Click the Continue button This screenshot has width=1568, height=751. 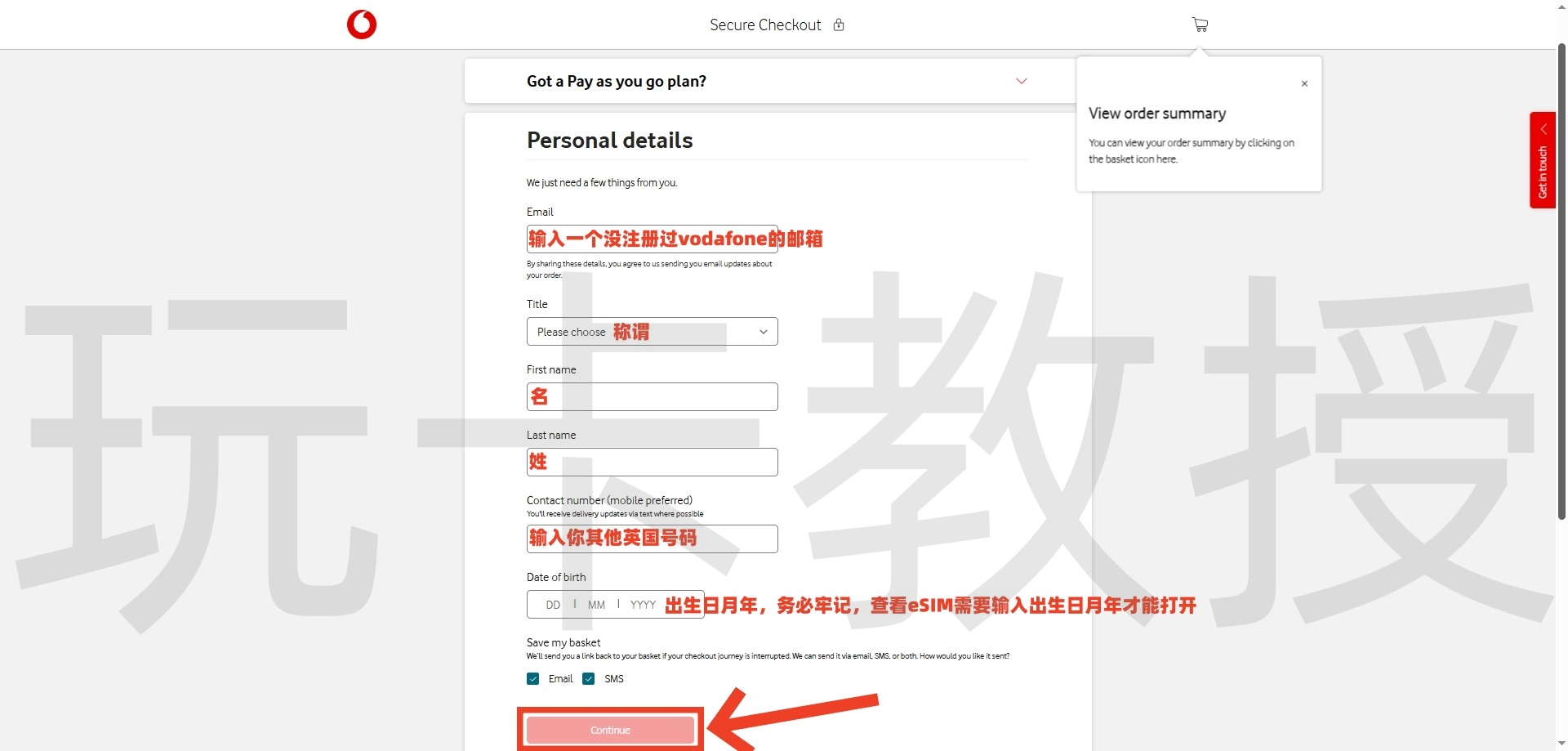(610, 731)
